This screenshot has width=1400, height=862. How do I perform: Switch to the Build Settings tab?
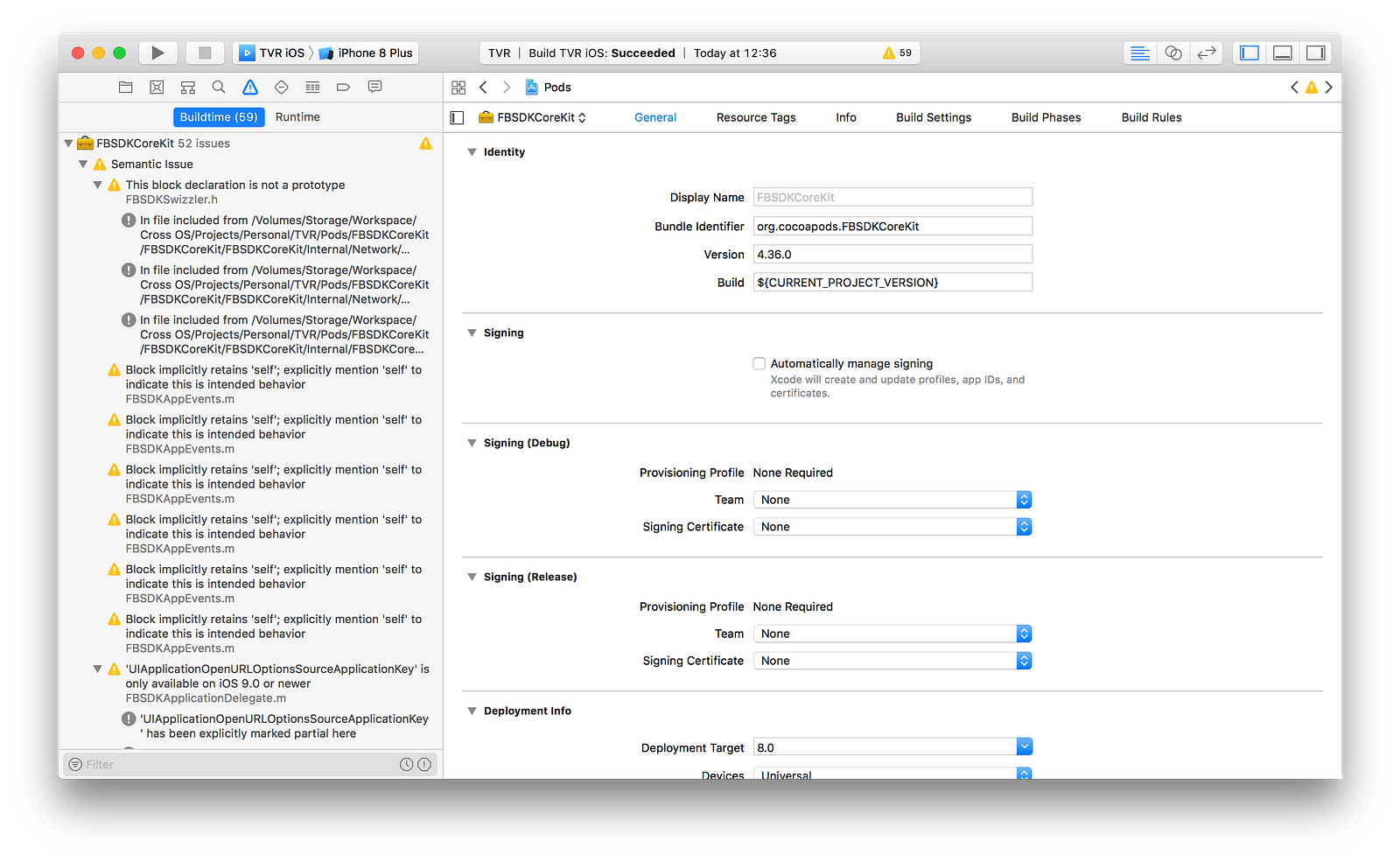coord(934,117)
